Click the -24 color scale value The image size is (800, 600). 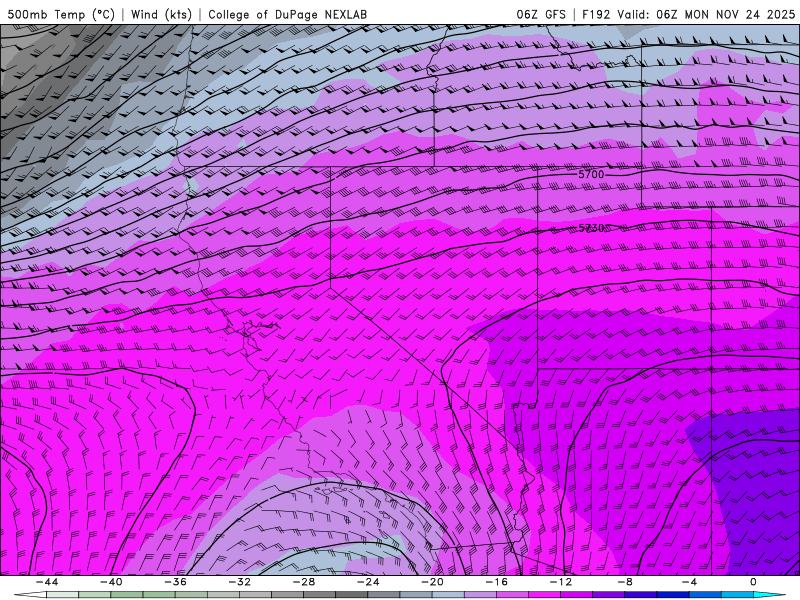pyautogui.click(x=368, y=582)
